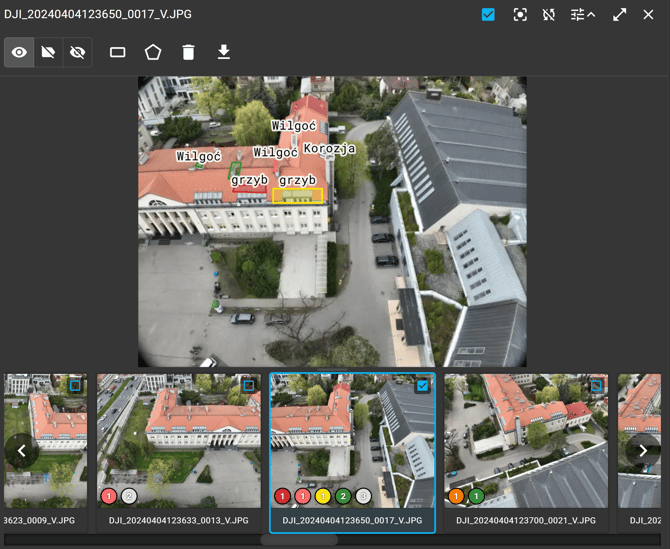
Task: Select the Korozja annotation label
Action: point(329,148)
